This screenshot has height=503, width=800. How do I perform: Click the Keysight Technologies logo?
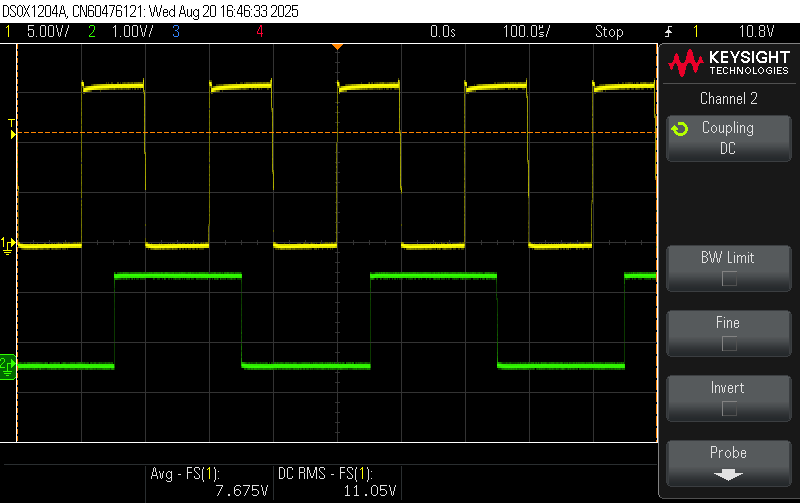click(728, 64)
